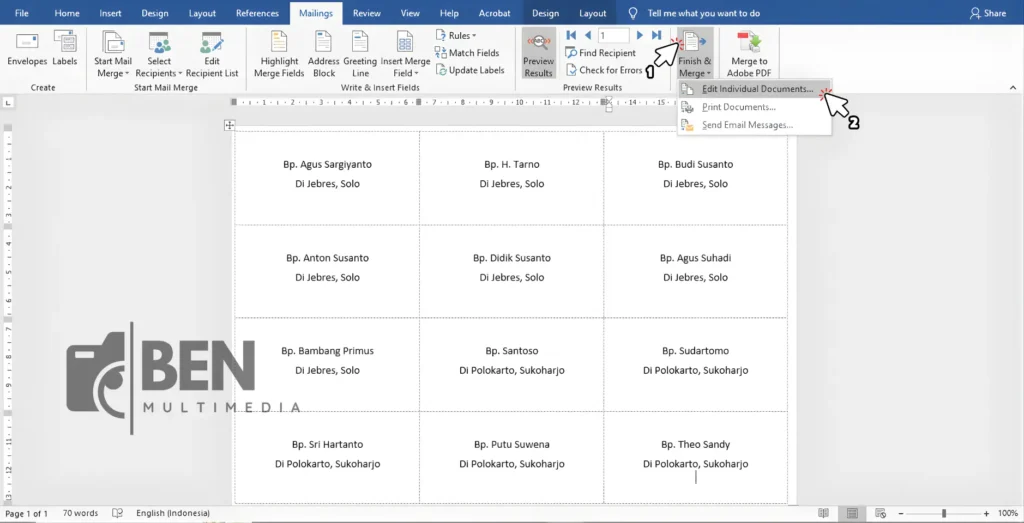Switch to the References tab
Screen dimensions: 1024x523
point(257,13)
